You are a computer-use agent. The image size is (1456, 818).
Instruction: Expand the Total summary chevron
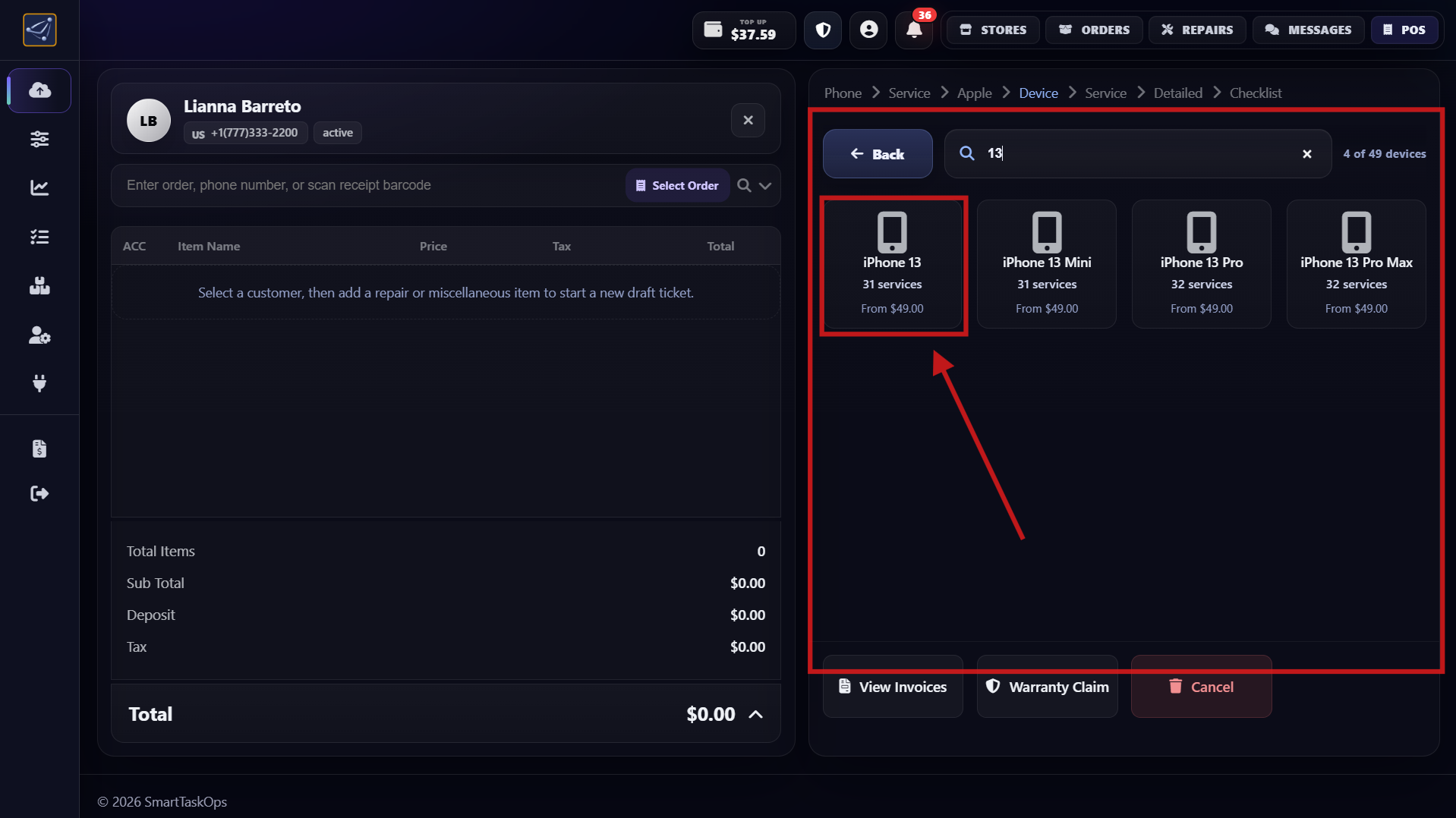(755, 715)
